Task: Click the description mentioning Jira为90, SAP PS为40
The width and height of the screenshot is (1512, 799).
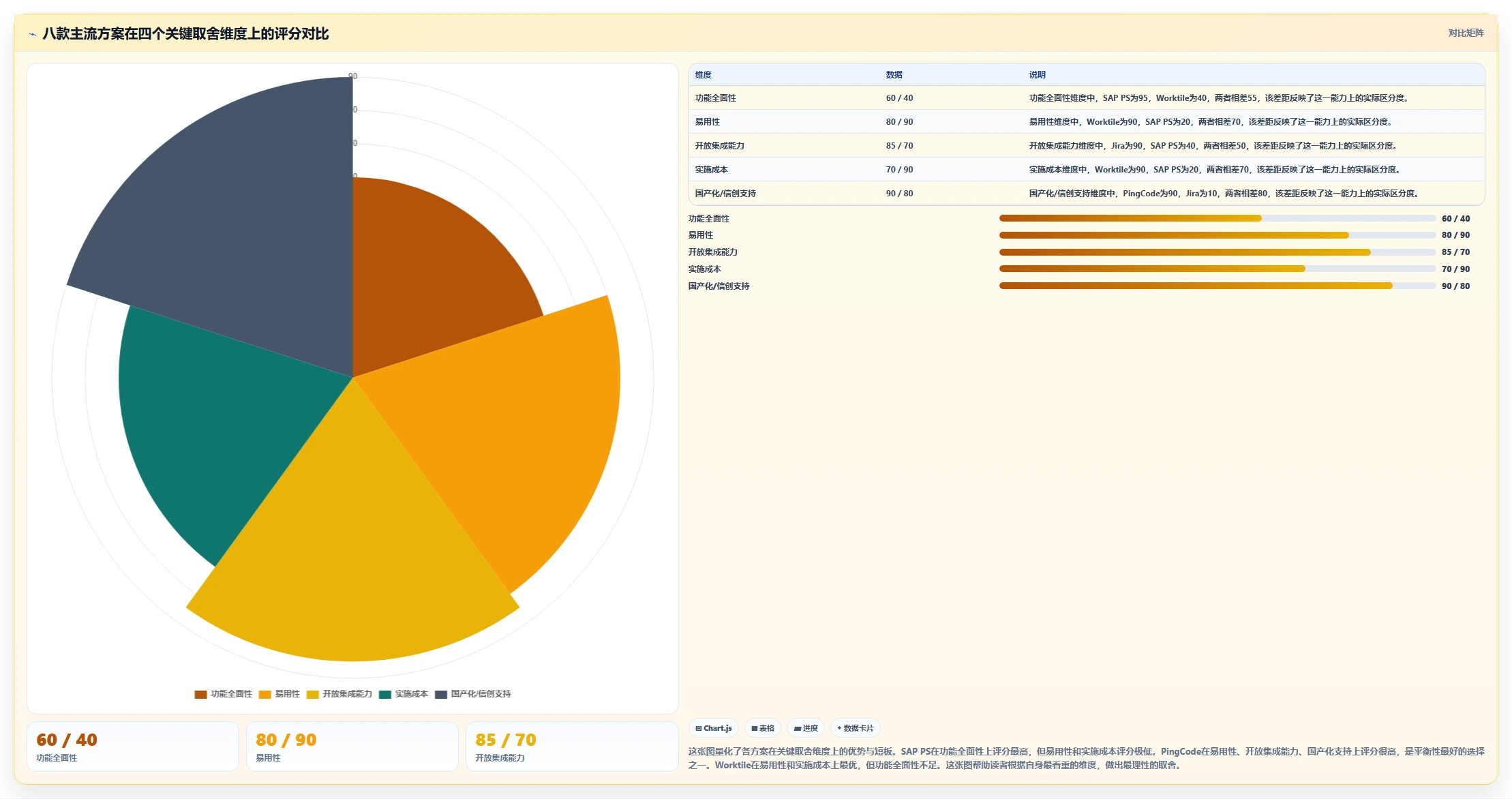Action: pyautogui.click(x=1214, y=146)
